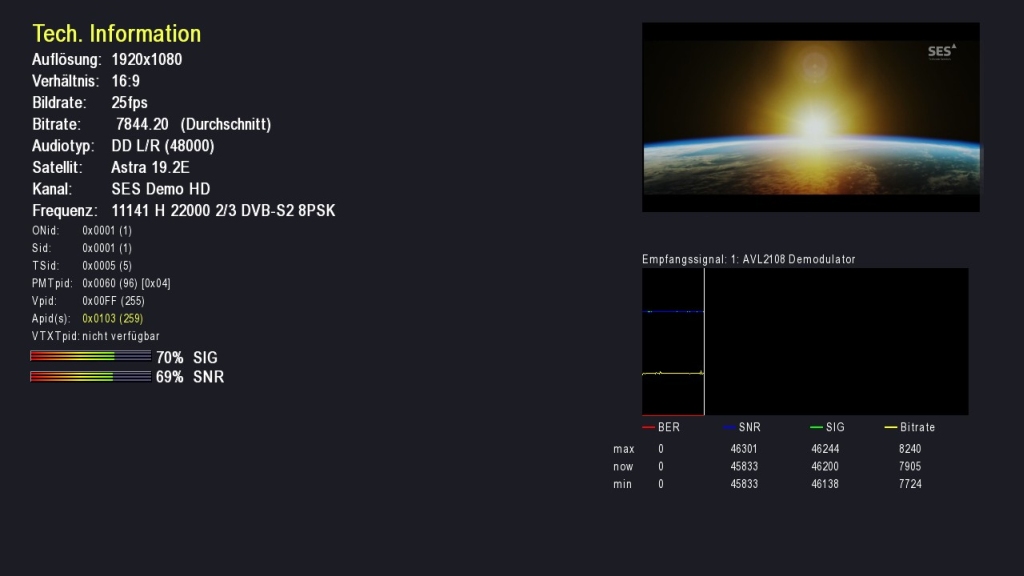
Task: Click the now Bitrate value 7905
Action: (910, 467)
